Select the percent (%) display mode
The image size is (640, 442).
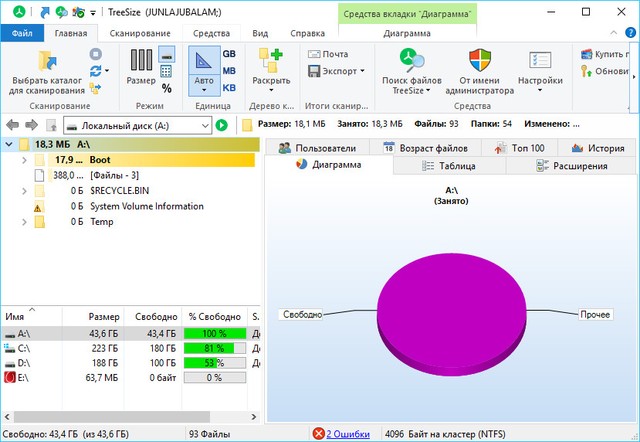click(x=167, y=88)
